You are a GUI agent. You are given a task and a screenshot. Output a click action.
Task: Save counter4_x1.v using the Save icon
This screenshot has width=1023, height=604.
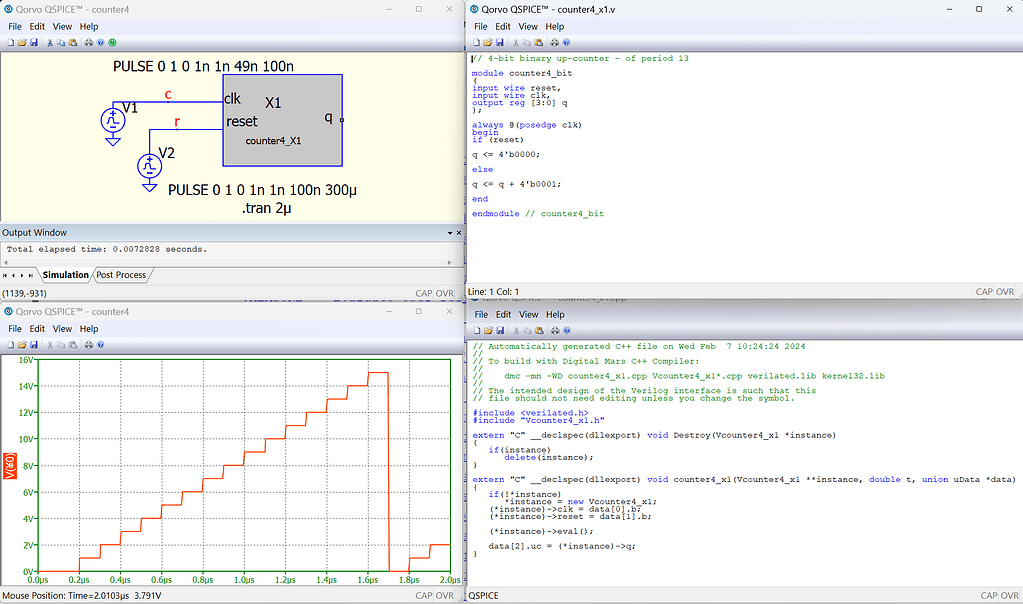pyautogui.click(x=498, y=42)
